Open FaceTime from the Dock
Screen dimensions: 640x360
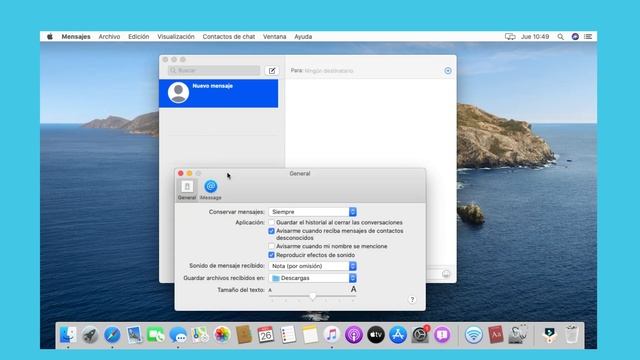[156, 335]
